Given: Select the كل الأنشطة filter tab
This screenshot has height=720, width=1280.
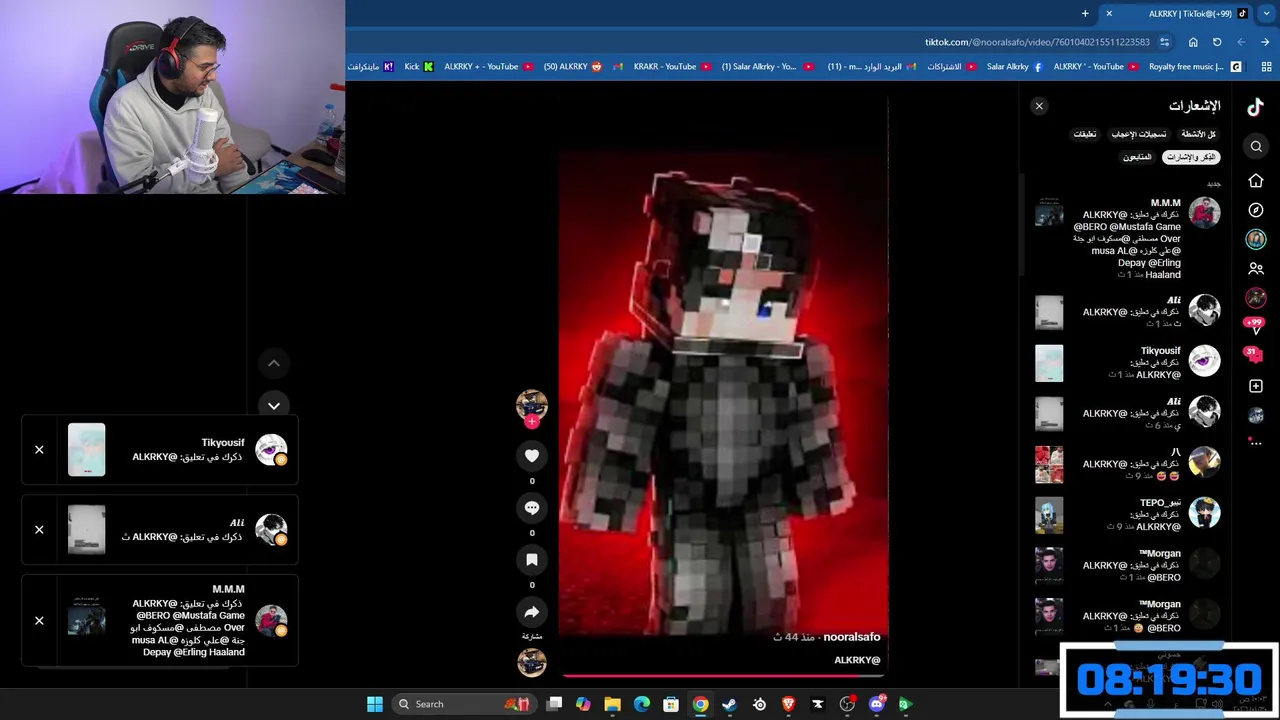Looking at the screenshot, I should [x=1198, y=134].
